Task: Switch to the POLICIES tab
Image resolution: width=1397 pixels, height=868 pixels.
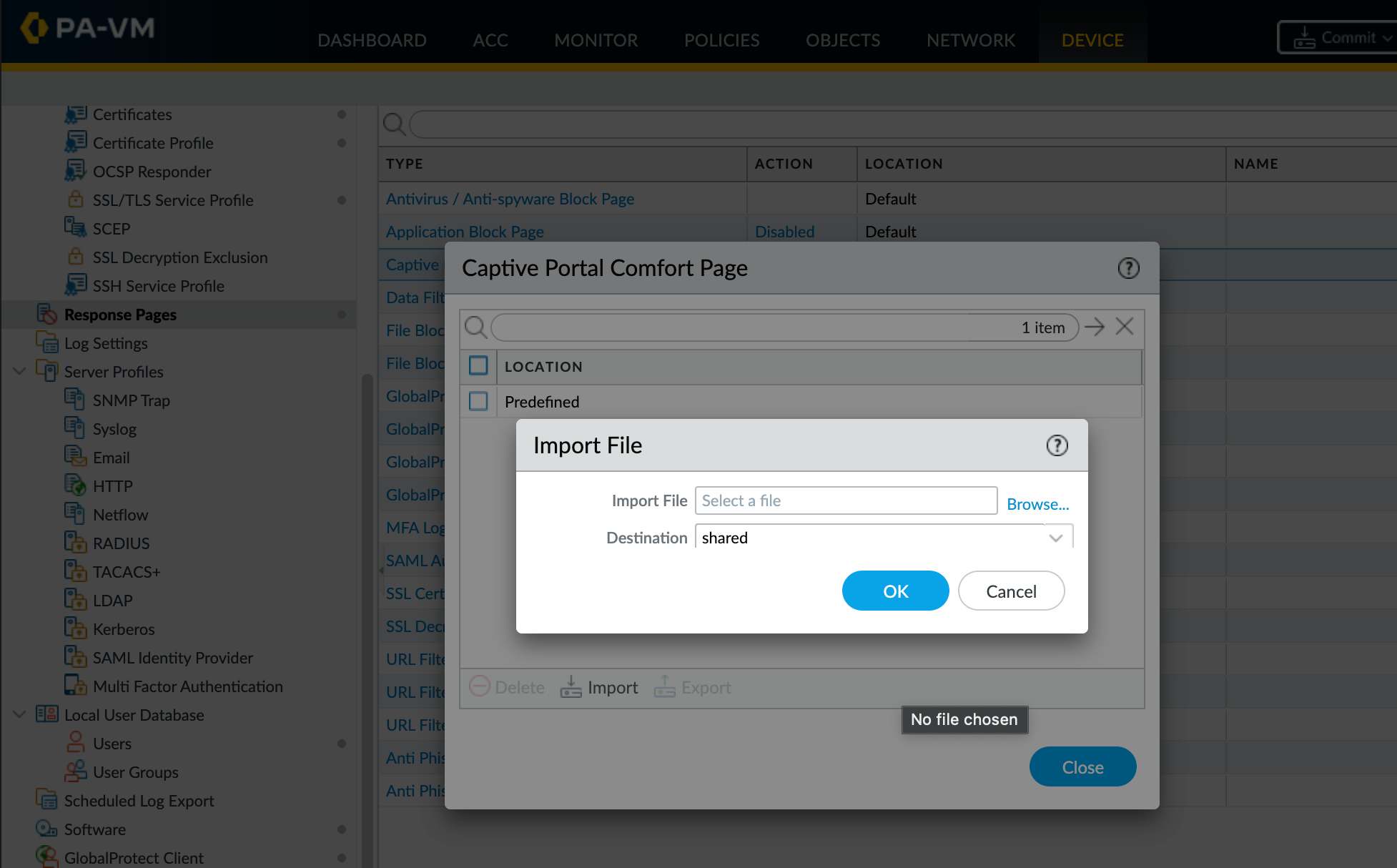Action: [x=721, y=40]
